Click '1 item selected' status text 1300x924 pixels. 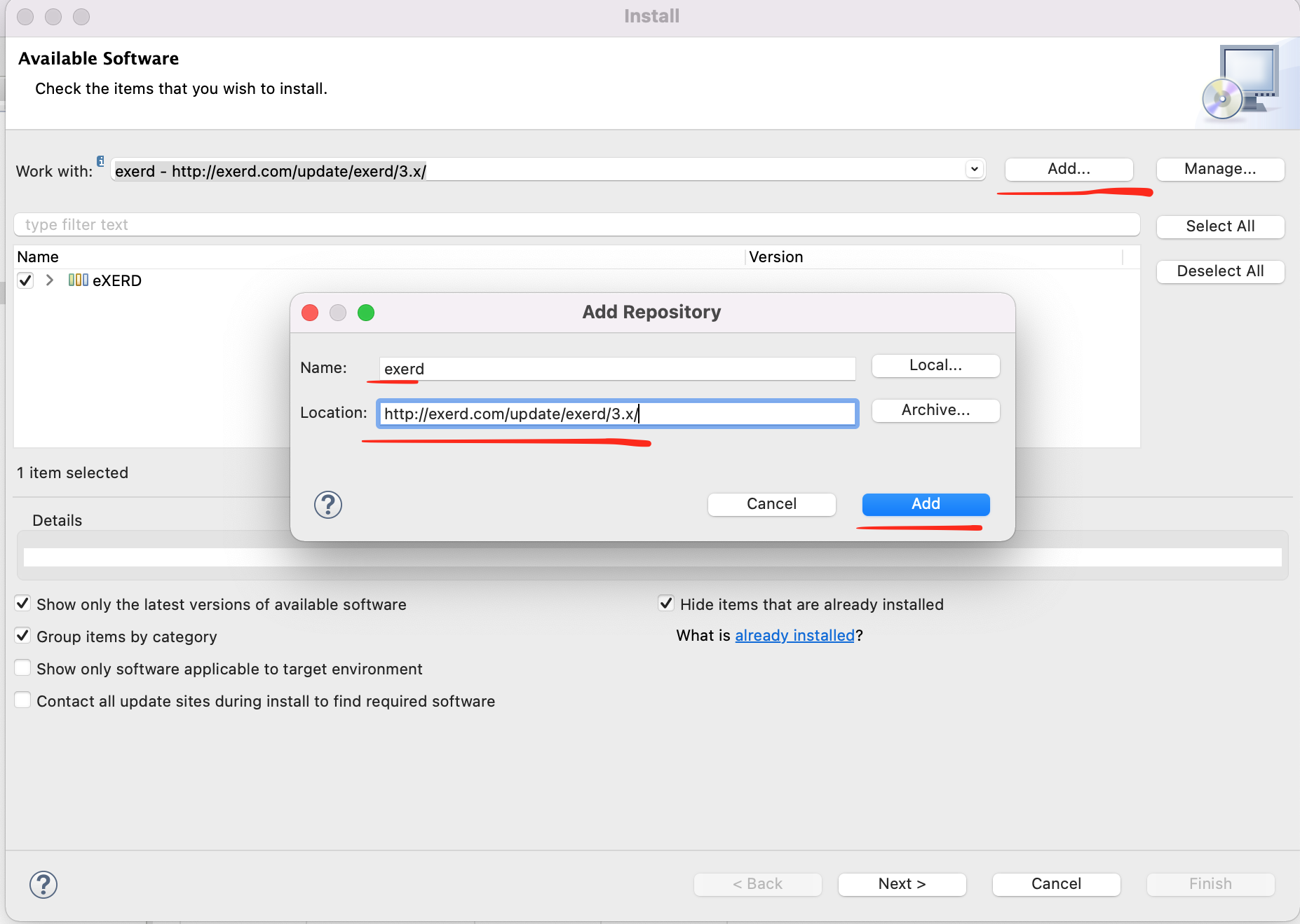[x=73, y=473]
